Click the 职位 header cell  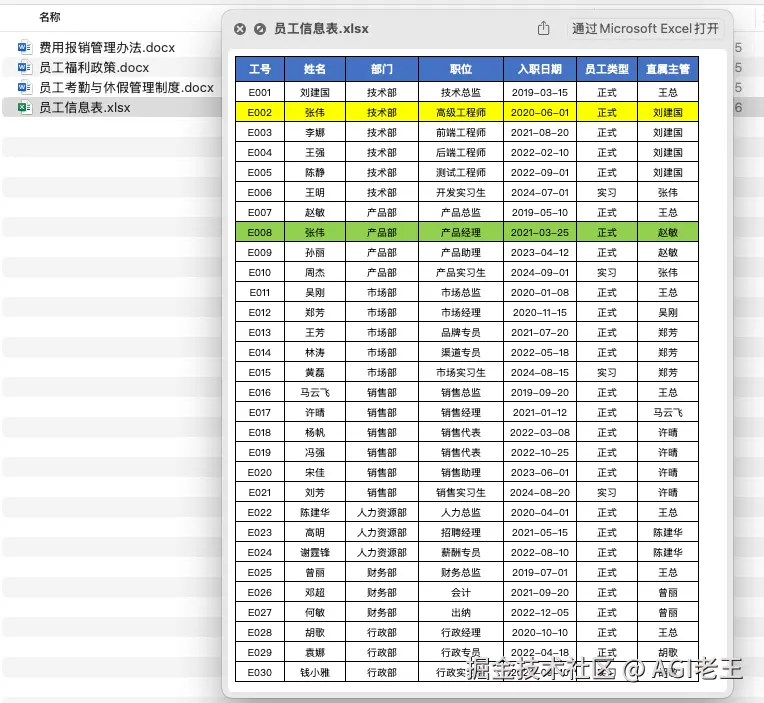pyautogui.click(x=461, y=69)
